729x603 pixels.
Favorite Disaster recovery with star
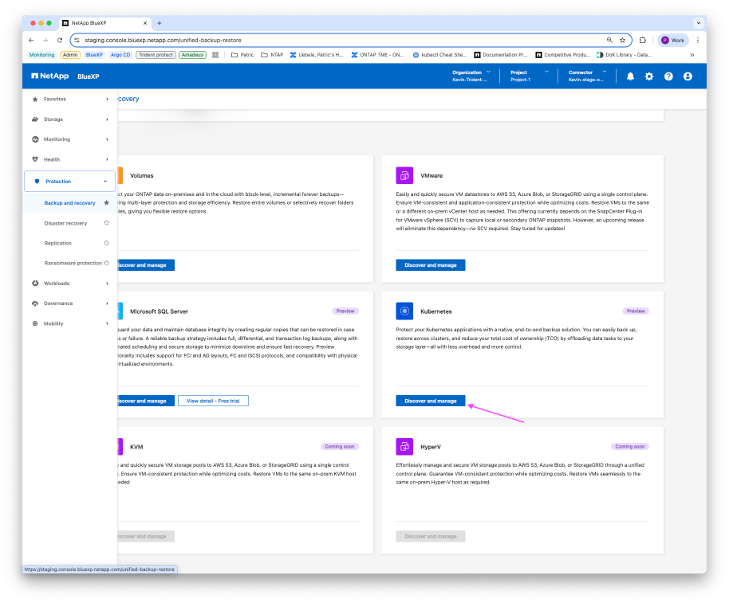pos(106,223)
